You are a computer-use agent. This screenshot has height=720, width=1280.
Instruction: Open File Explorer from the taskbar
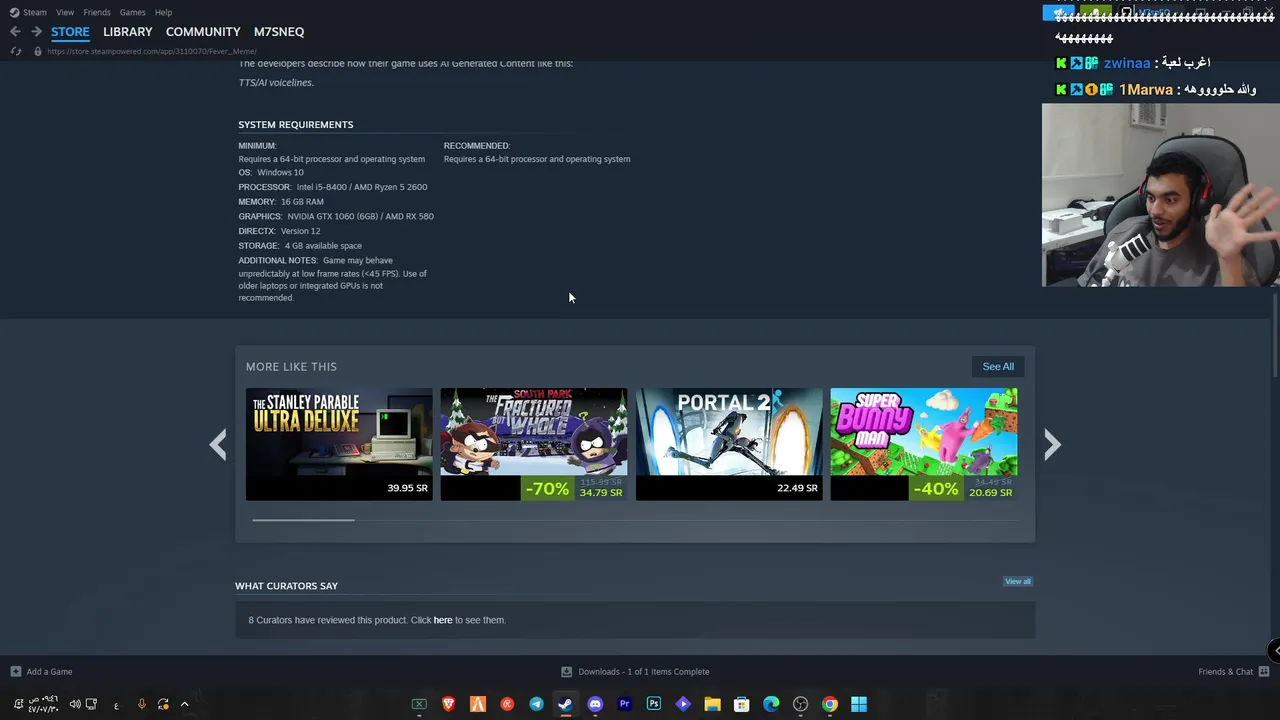click(712, 704)
